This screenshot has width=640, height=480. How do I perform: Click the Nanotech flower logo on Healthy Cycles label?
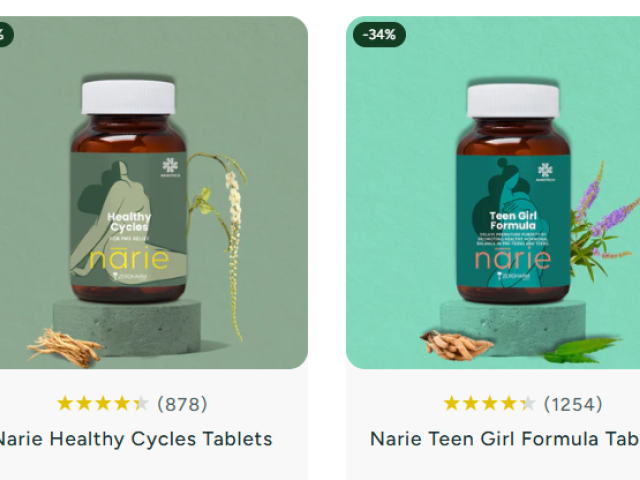pyautogui.click(x=170, y=167)
